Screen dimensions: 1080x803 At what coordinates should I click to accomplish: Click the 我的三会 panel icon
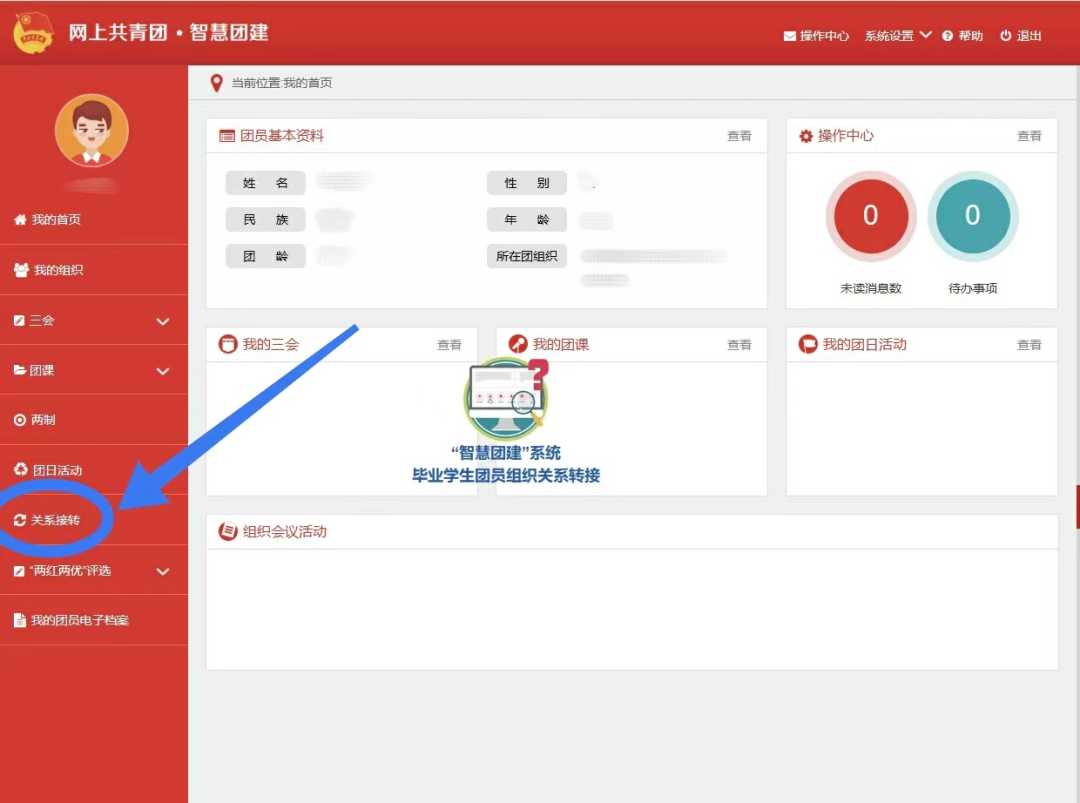pyautogui.click(x=228, y=344)
